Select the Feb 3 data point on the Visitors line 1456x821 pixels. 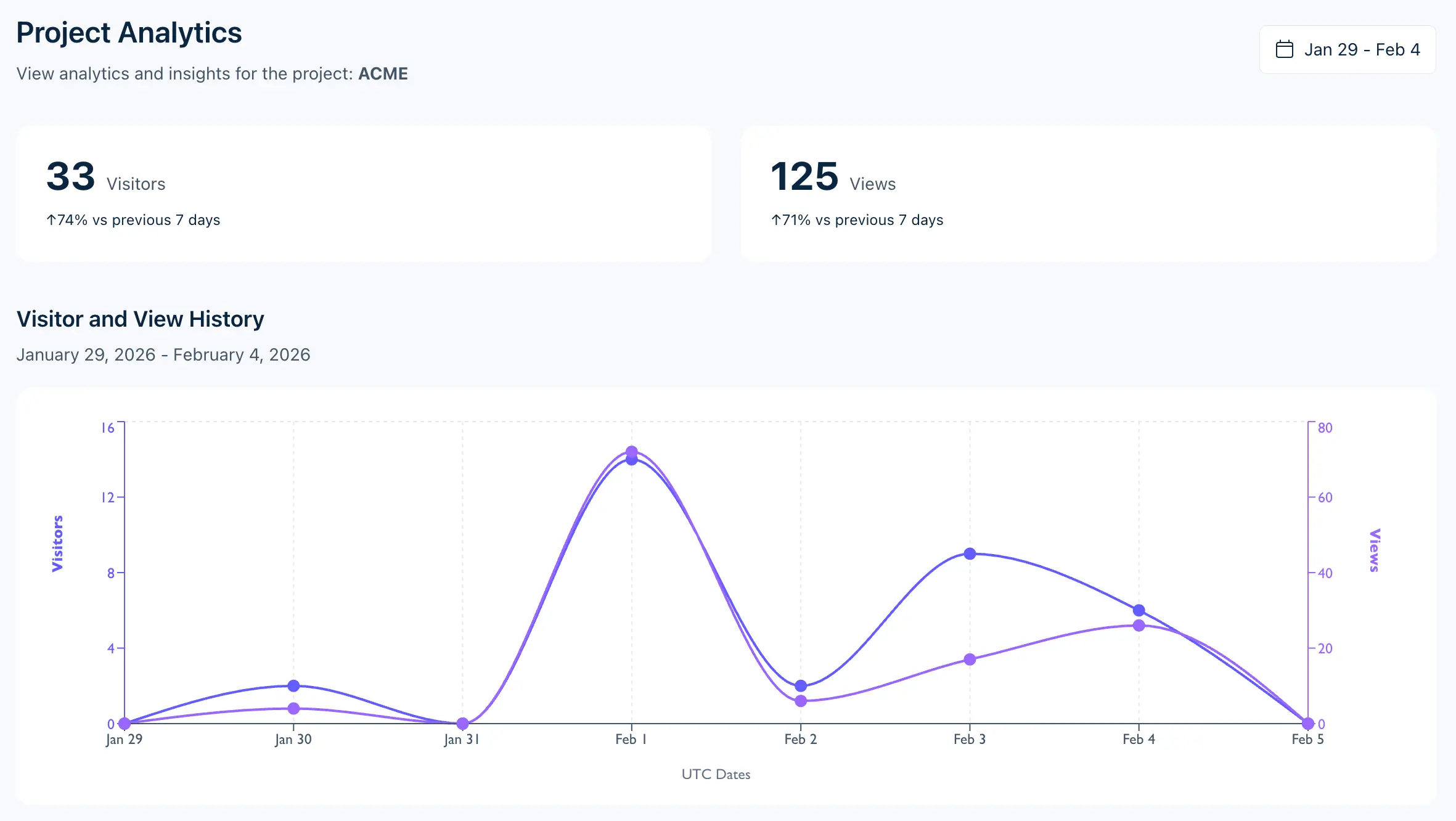[x=970, y=553]
